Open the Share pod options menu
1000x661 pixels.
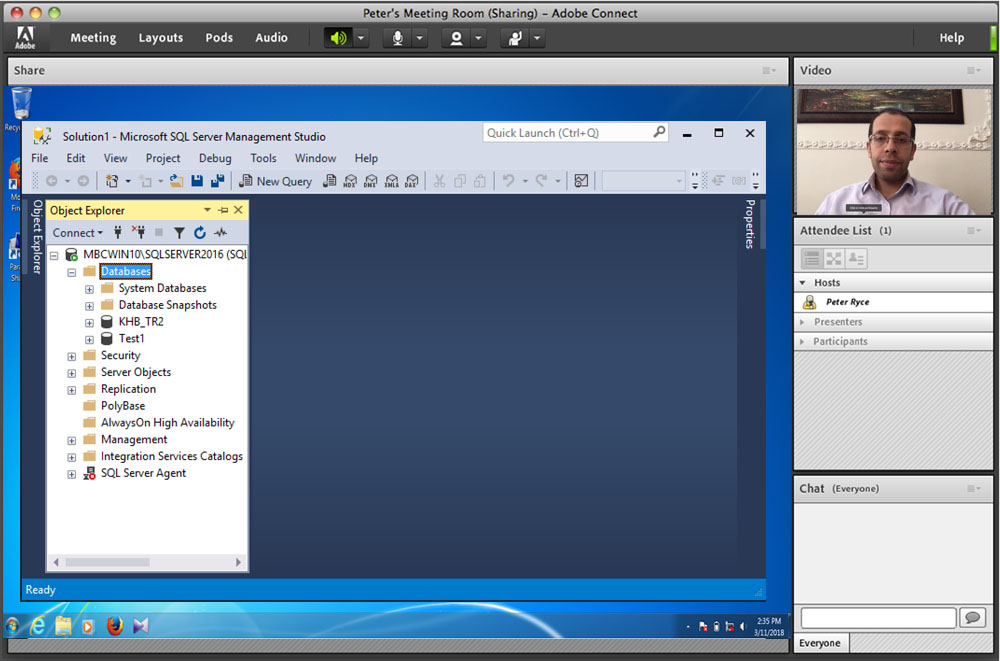pyautogui.click(x=769, y=71)
